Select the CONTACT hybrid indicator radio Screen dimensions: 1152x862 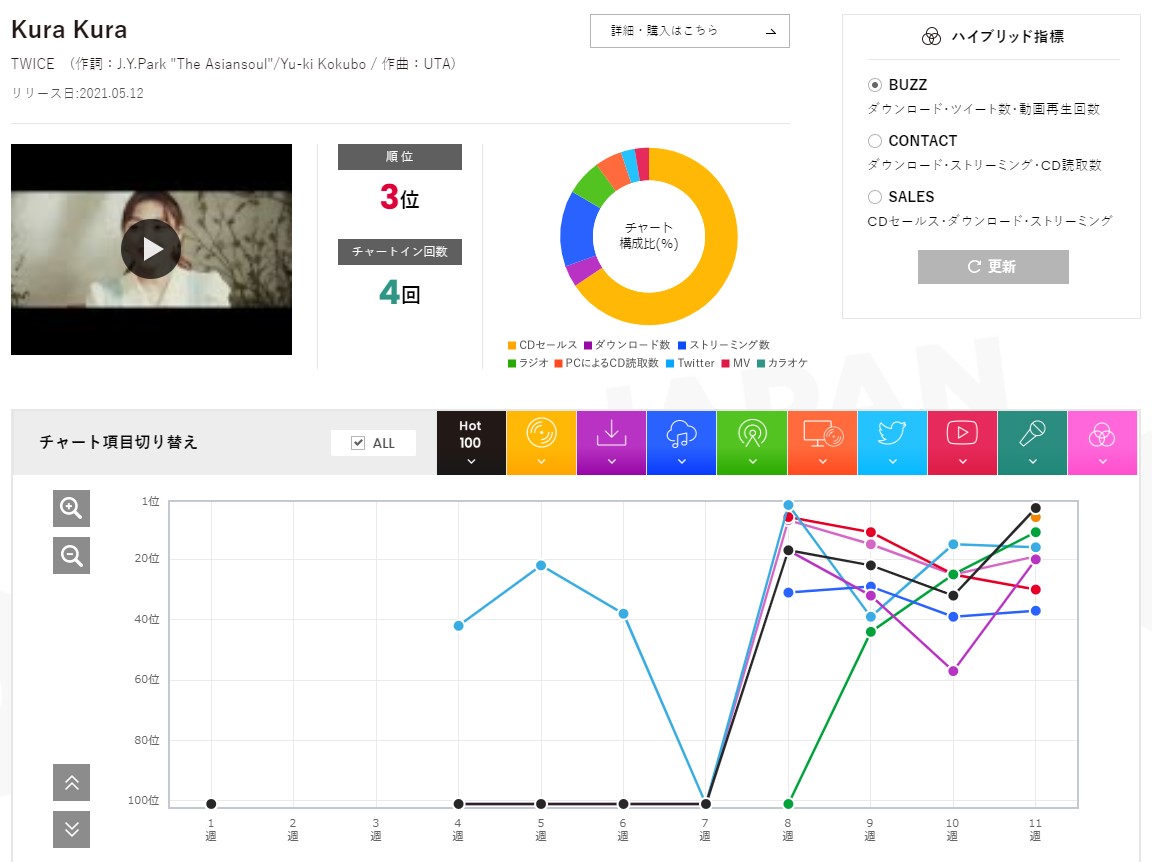tap(874, 140)
